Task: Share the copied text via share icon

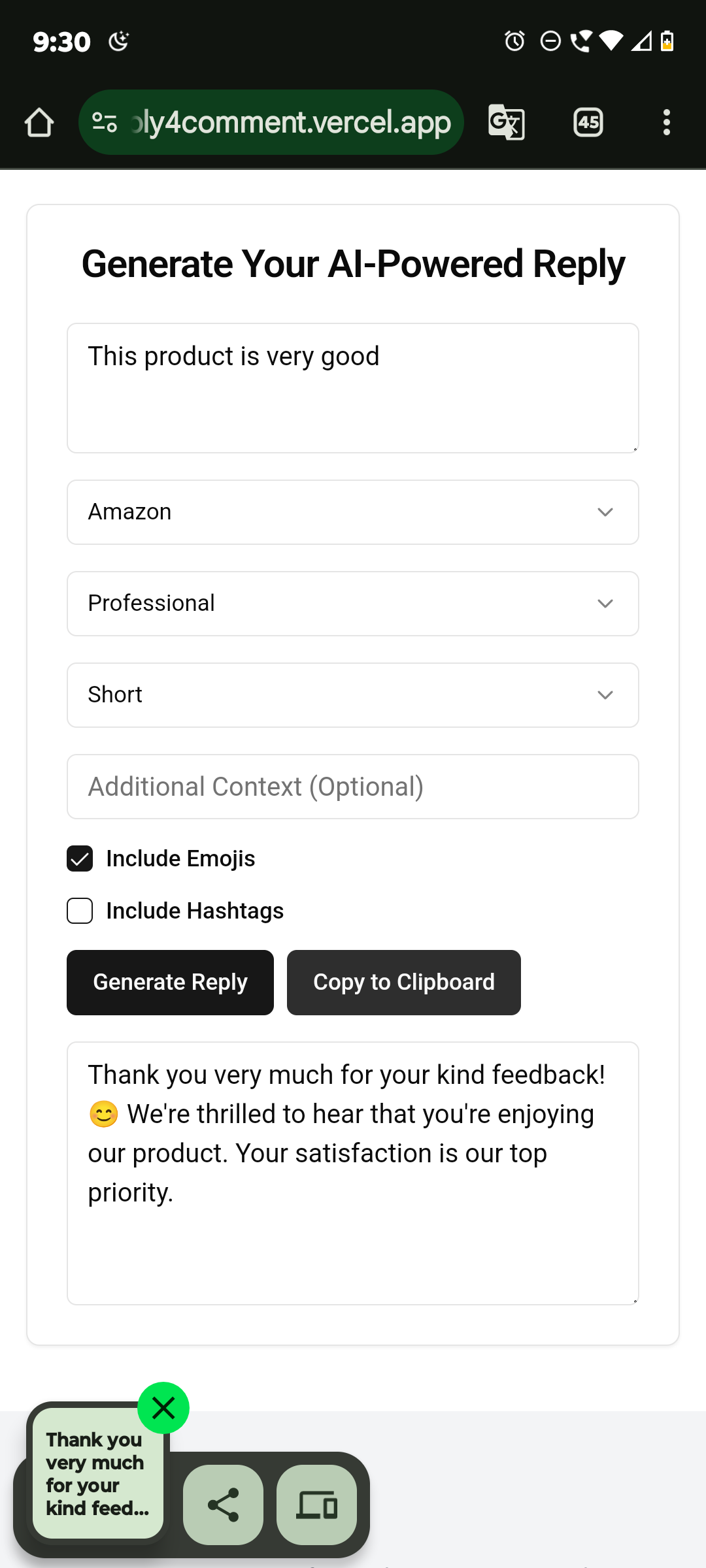Action: [x=223, y=1505]
